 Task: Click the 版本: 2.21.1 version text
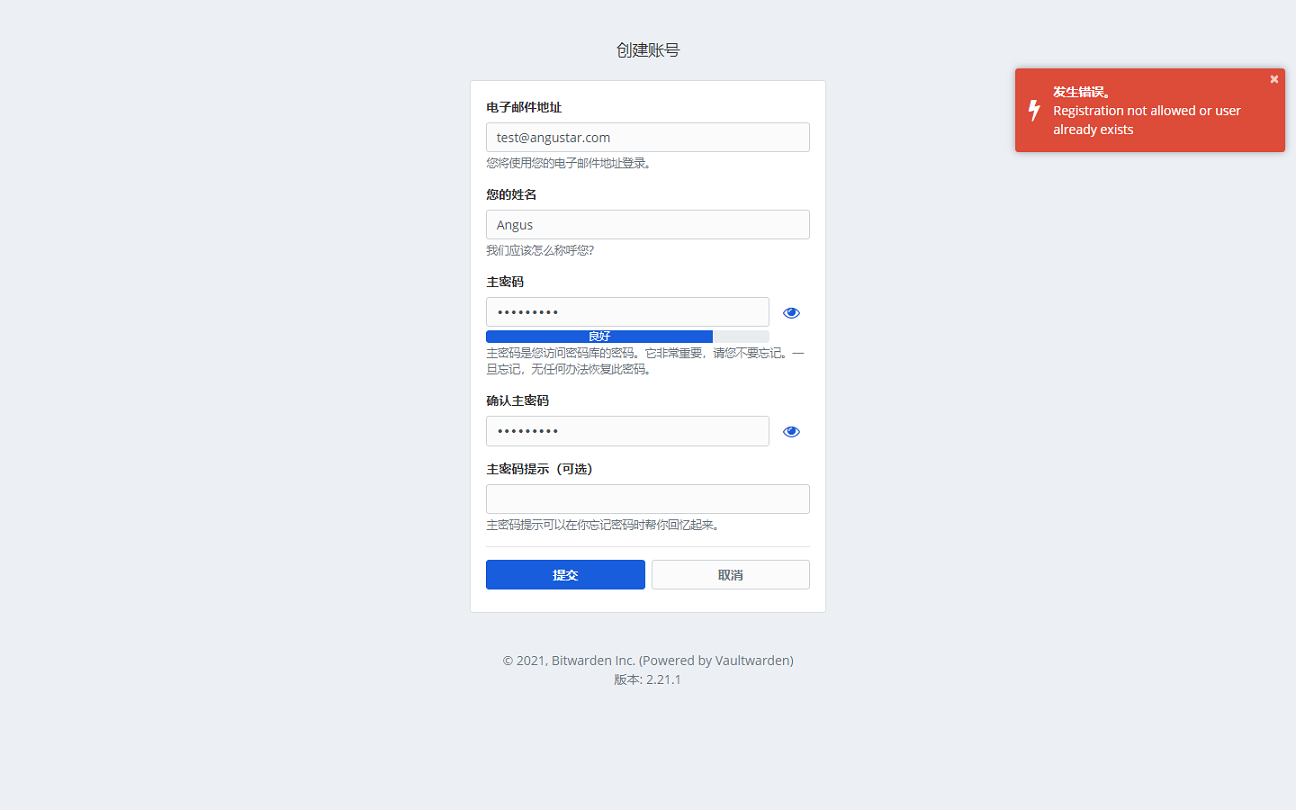point(648,679)
